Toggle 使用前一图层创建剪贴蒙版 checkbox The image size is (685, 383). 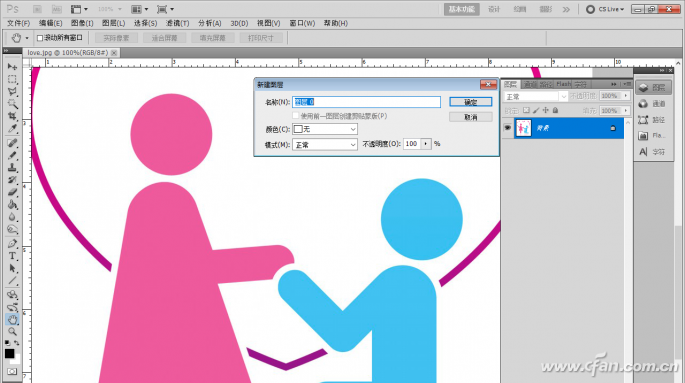(x=296, y=116)
